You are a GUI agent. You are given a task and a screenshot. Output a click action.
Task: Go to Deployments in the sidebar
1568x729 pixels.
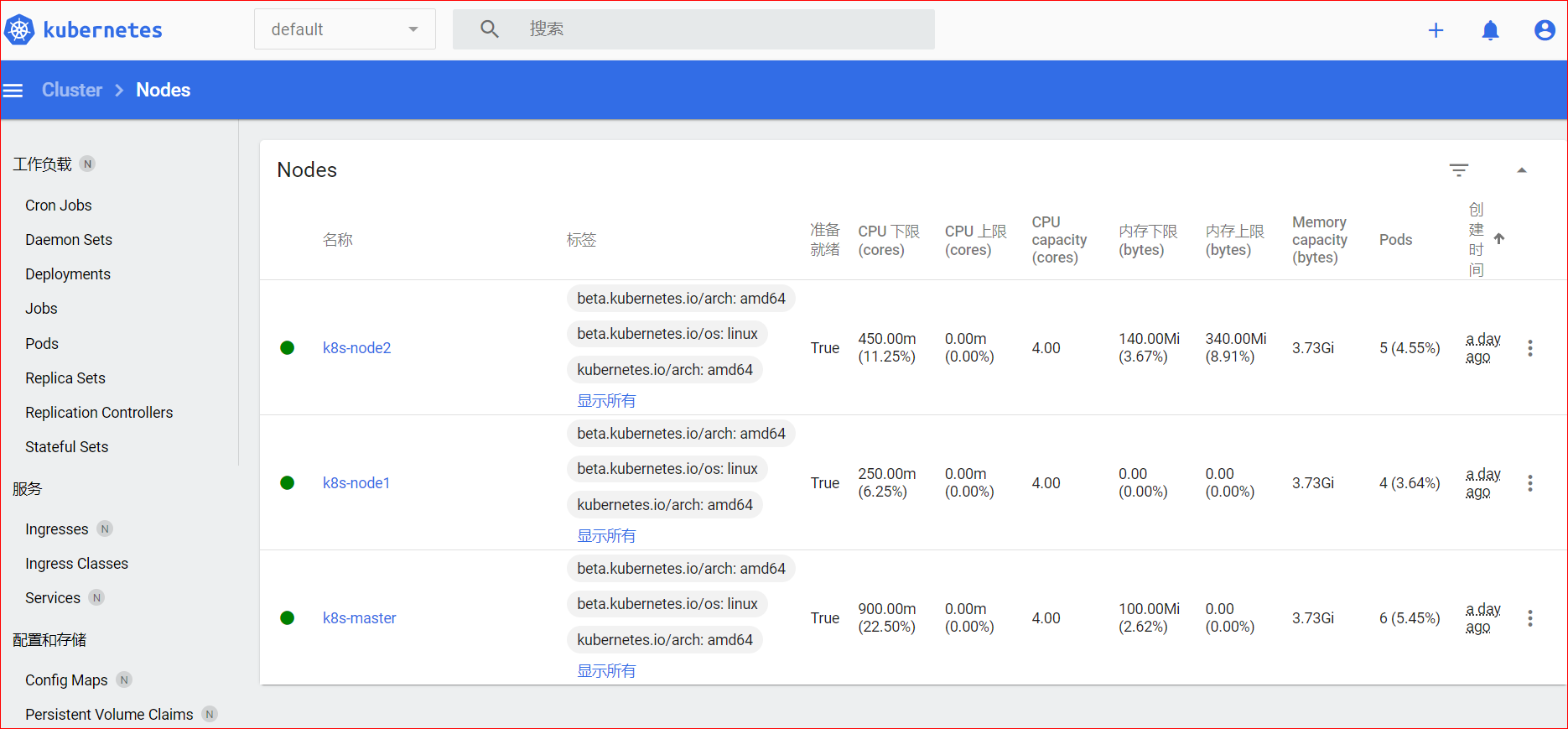point(68,274)
